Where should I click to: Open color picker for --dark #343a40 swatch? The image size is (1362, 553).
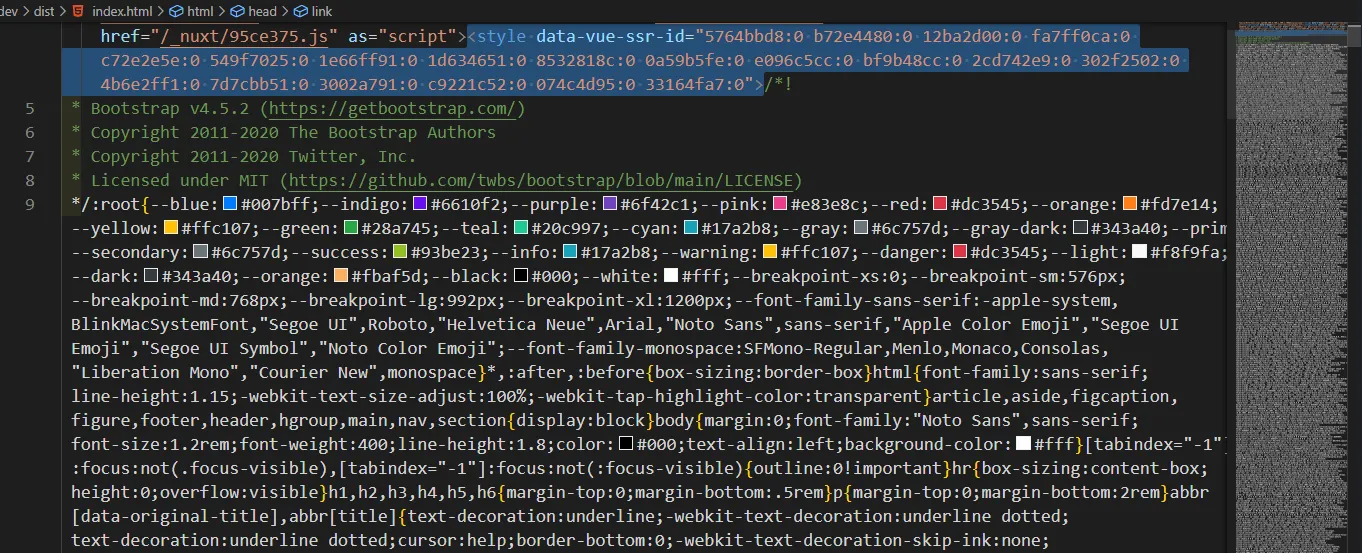(151, 277)
